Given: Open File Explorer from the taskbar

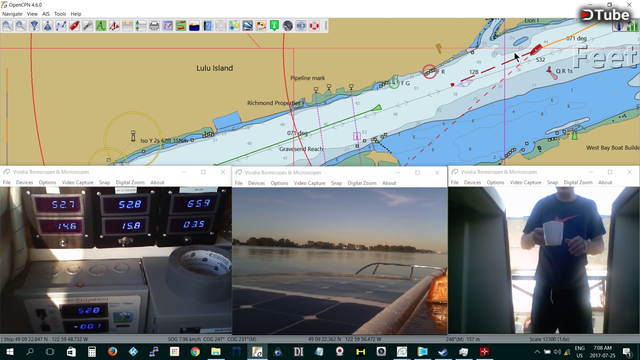Looking at the screenshot, I should coord(216,351).
